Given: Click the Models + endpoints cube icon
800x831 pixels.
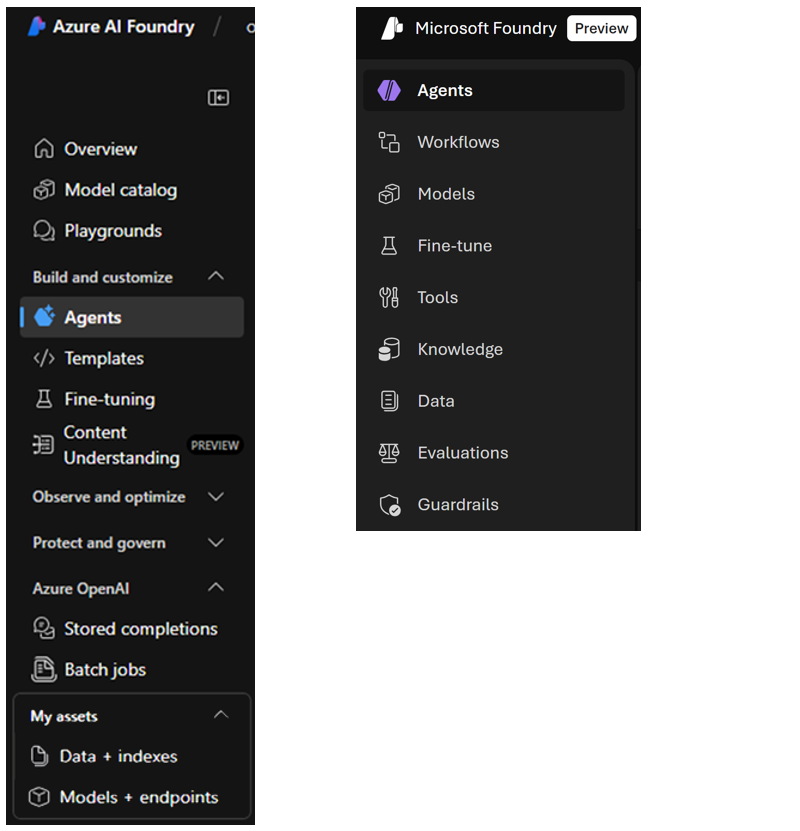Looking at the screenshot, I should pos(39,797).
